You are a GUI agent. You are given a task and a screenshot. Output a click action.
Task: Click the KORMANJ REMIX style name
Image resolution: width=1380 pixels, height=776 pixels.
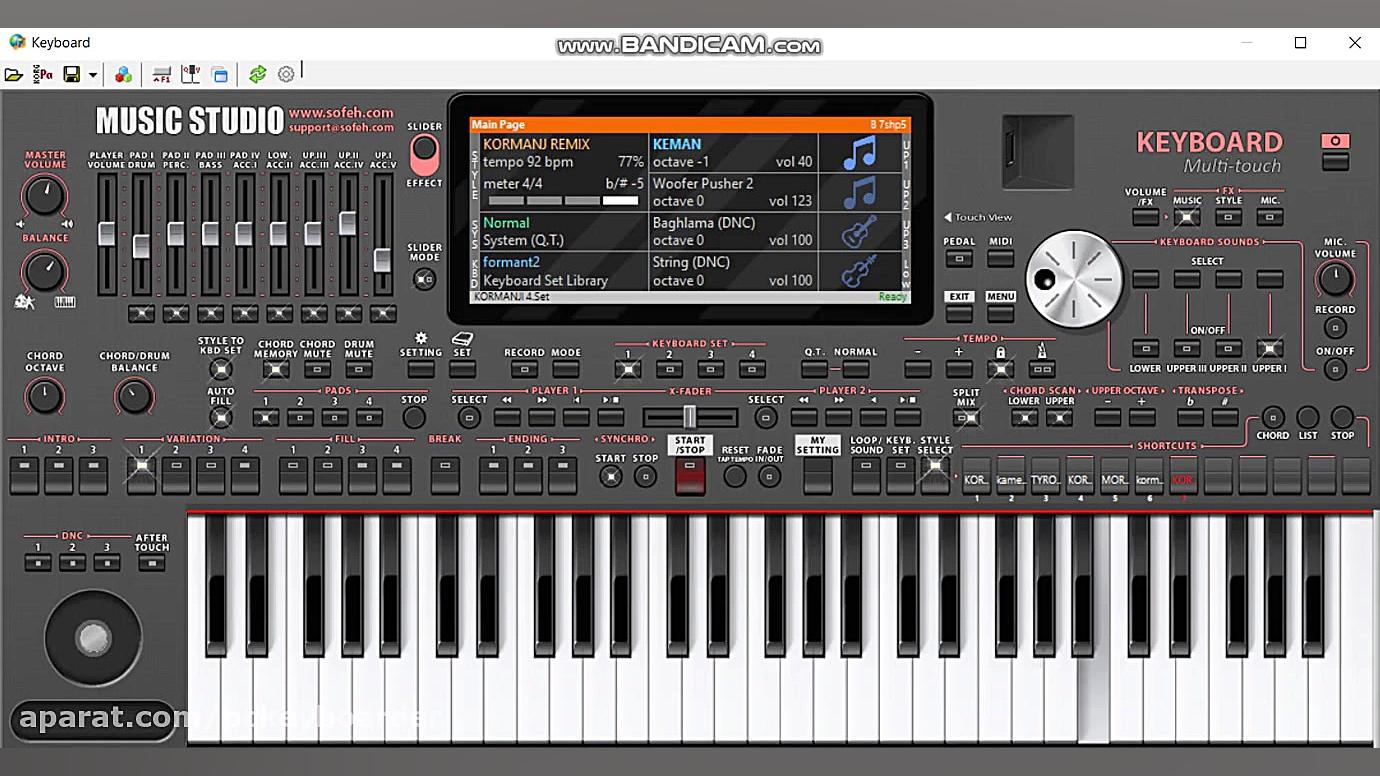pos(537,144)
